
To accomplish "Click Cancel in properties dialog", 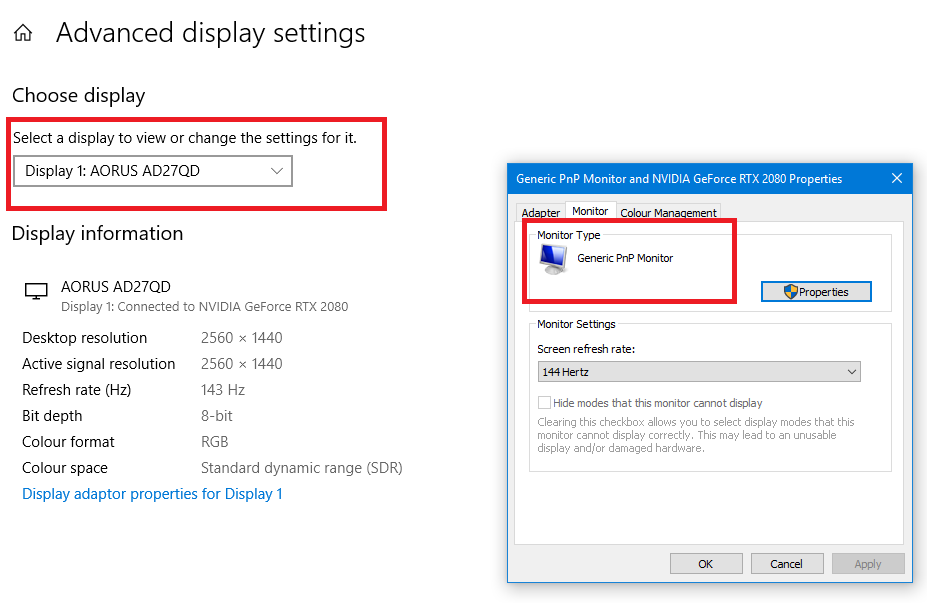I will pyautogui.click(x=787, y=563).
